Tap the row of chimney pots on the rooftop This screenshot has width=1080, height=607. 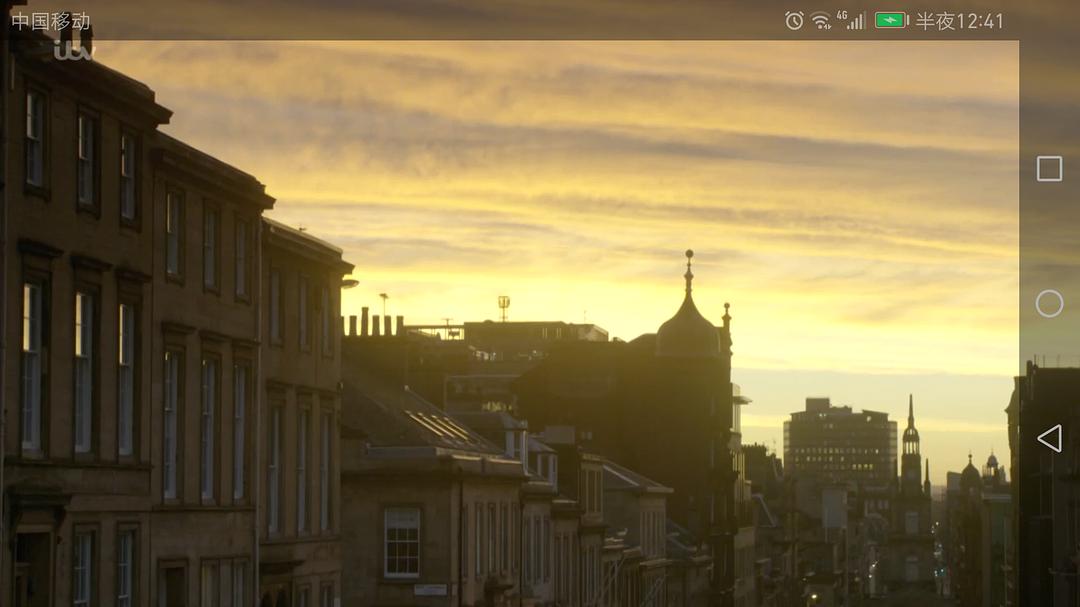coord(373,323)
